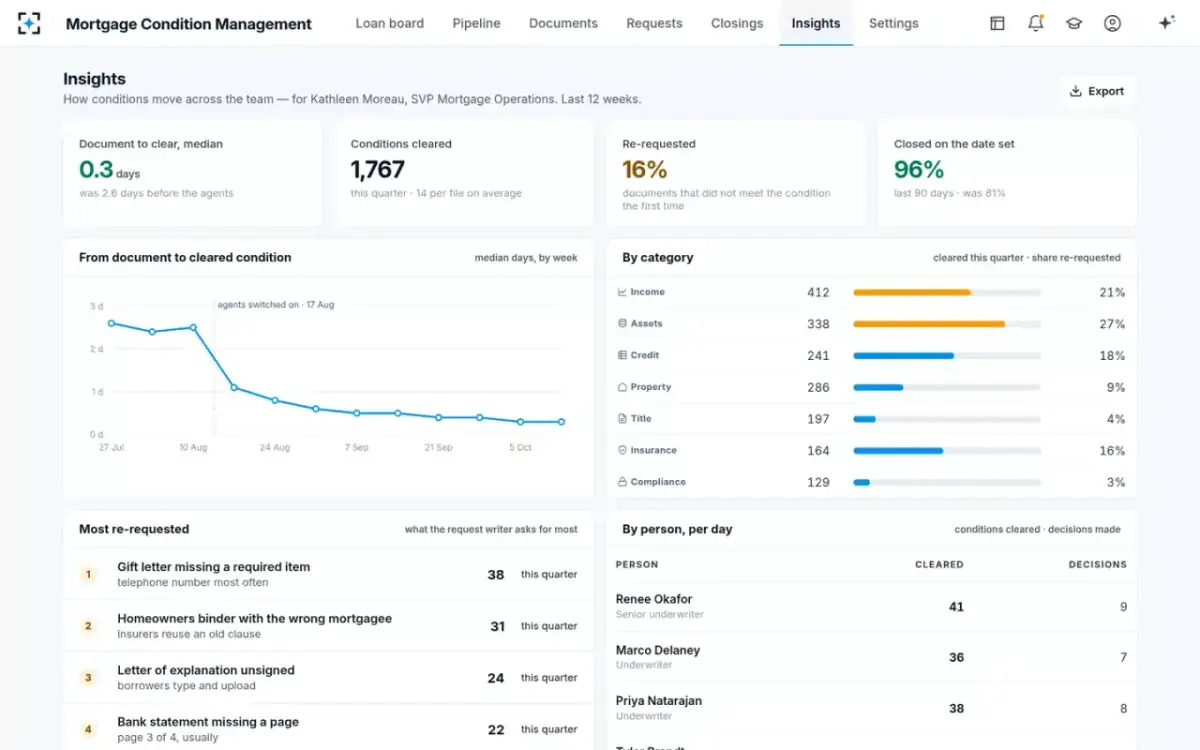The width and height of the screenshot is (1200, 750).
Task: Click the 'By person, per day' heading
Action: [677, 529]
